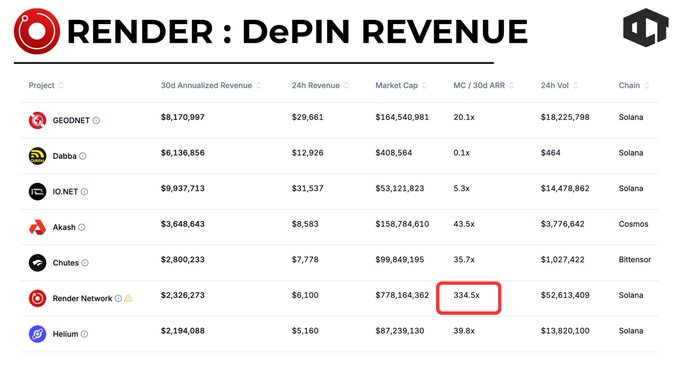Open the Chutes project name link
The image size is (679, 382).
[x=66, y=263]
